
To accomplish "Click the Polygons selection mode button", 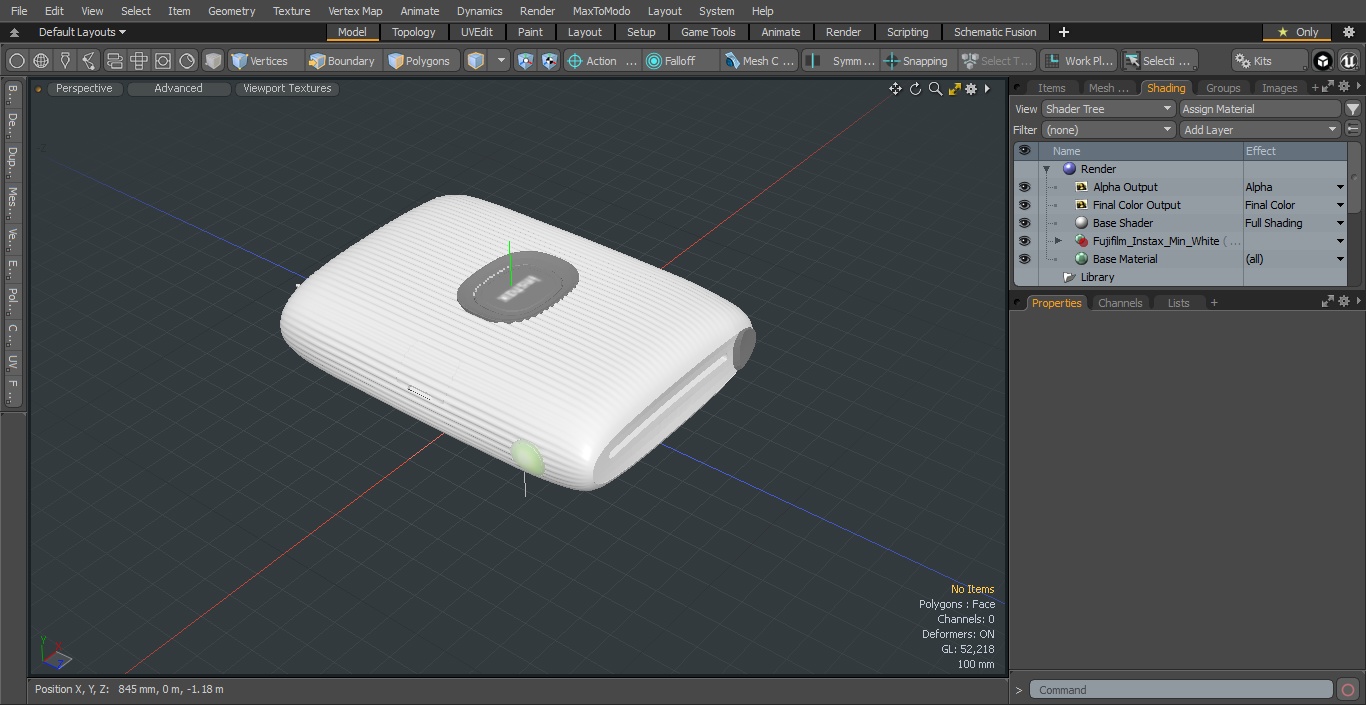I will pyautogui.click(x=421, y=61).
